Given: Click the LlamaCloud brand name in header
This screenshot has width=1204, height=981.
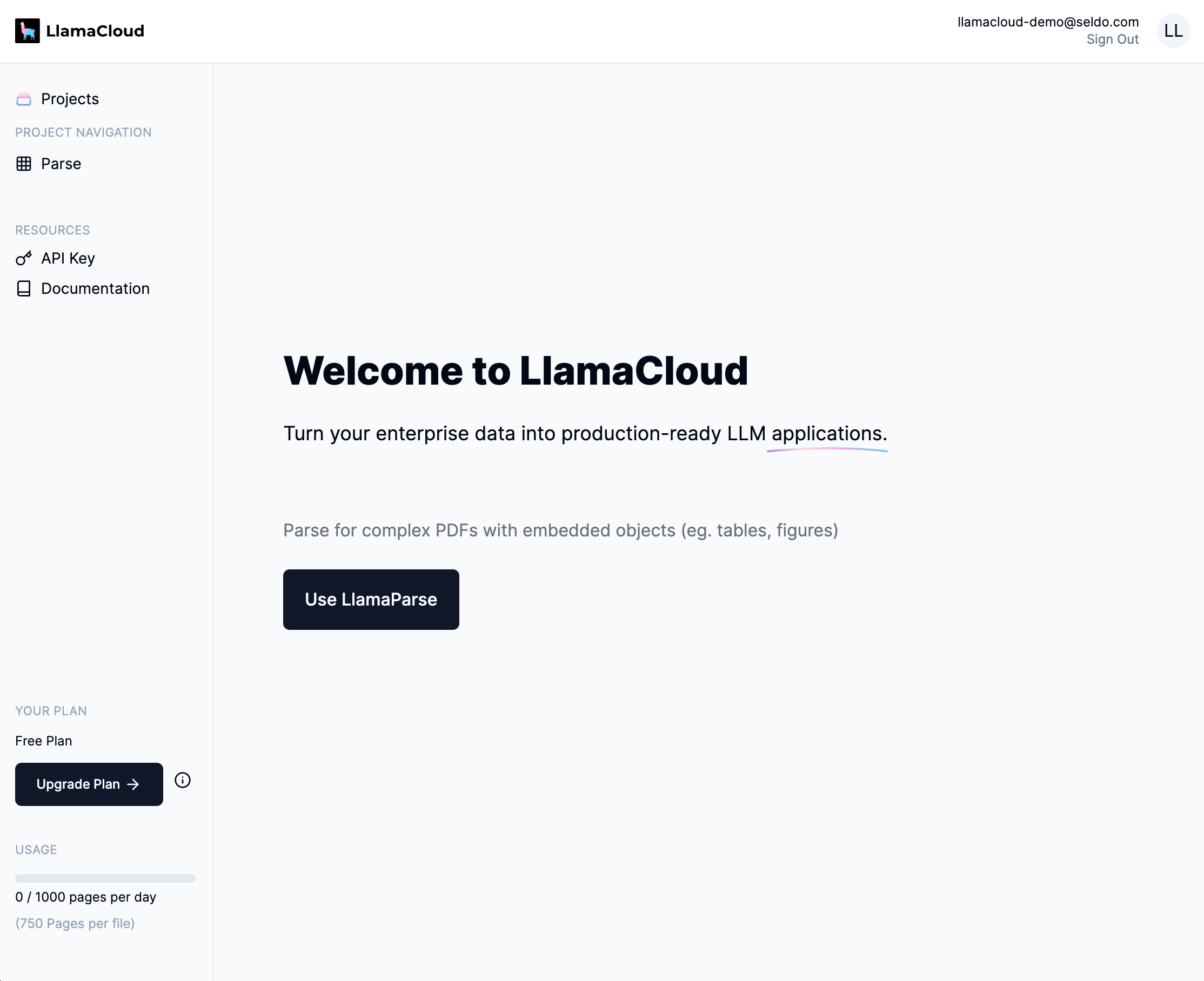Looking at the screenshot, I should 95,31.
